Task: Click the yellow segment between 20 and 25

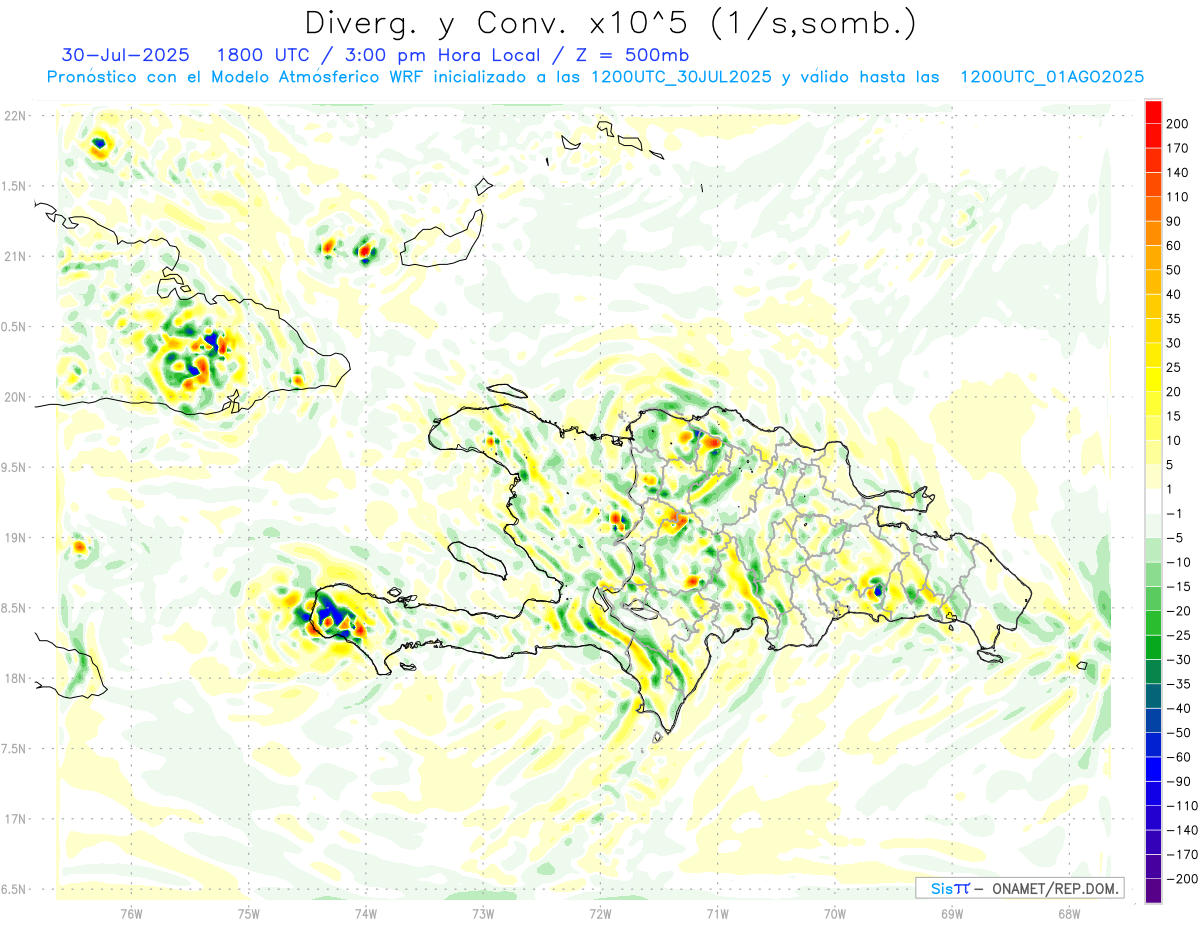Action: click(x=1154, y=380)
